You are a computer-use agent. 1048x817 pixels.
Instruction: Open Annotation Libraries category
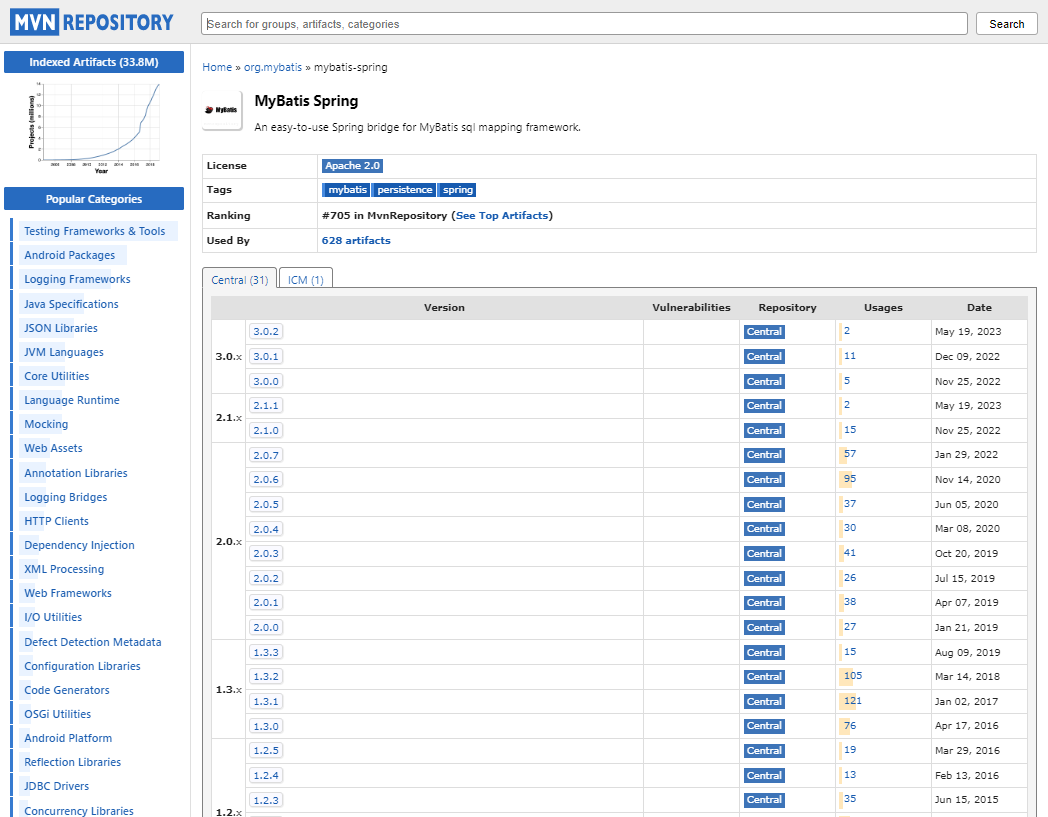click(x=76, y=473)
